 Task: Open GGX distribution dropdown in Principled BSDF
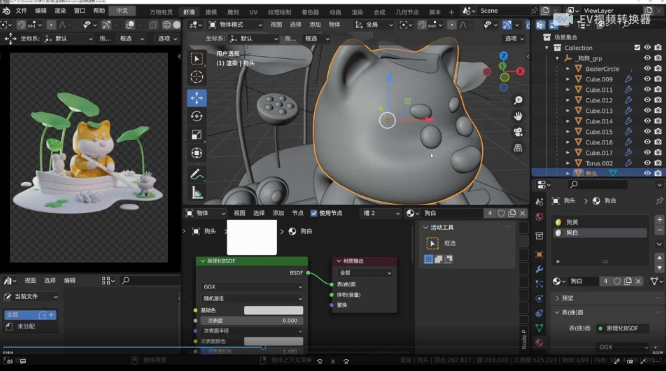[x=252, y=287]
